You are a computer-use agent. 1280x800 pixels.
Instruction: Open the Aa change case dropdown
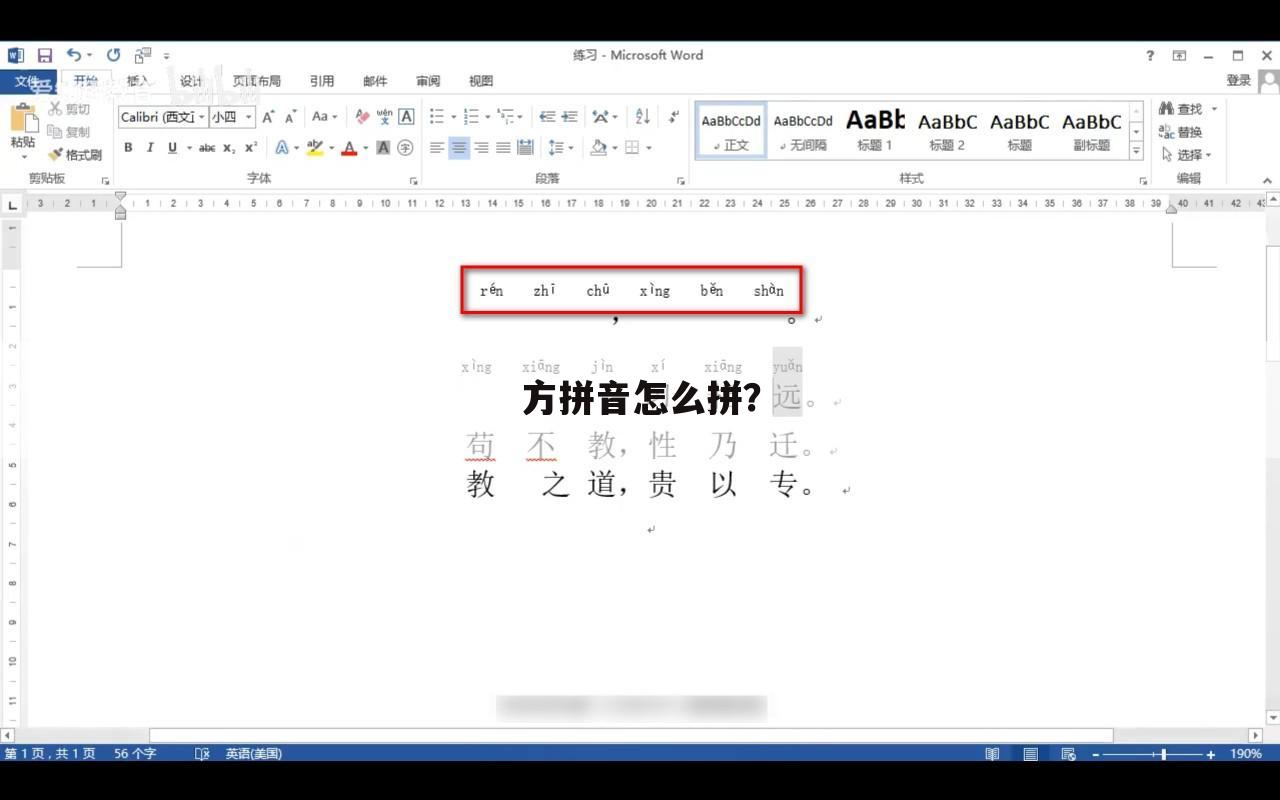coord(324,117)
